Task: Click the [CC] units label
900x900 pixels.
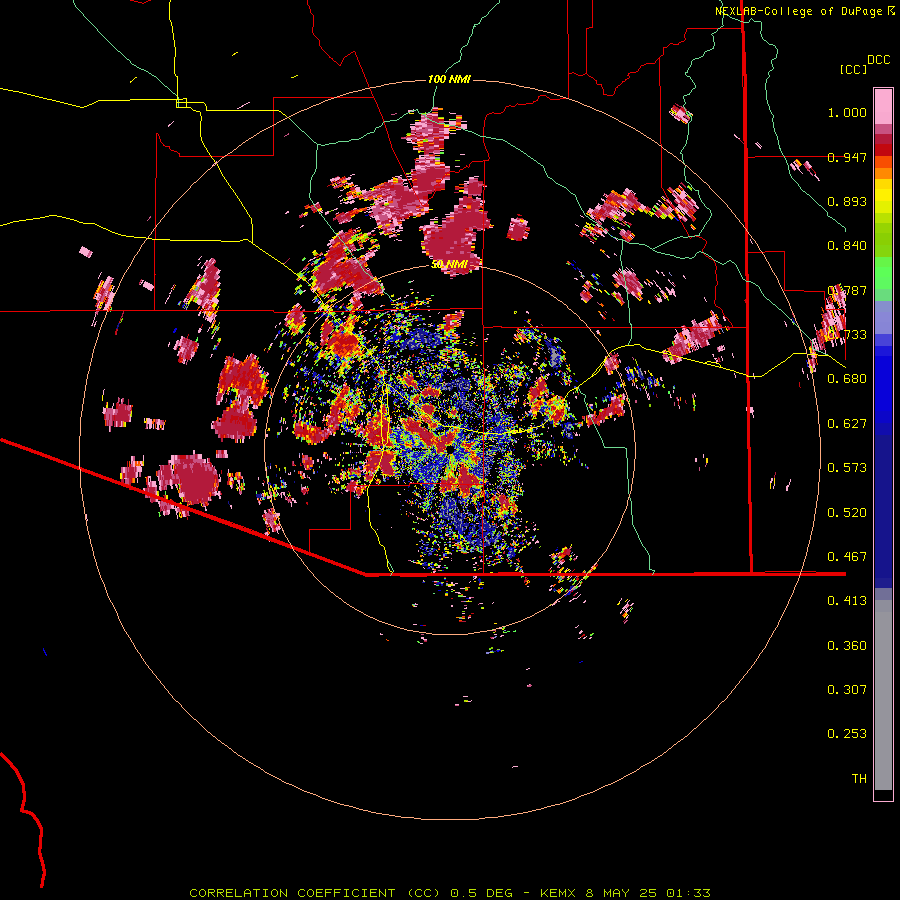Action: (x=854, y=69)
